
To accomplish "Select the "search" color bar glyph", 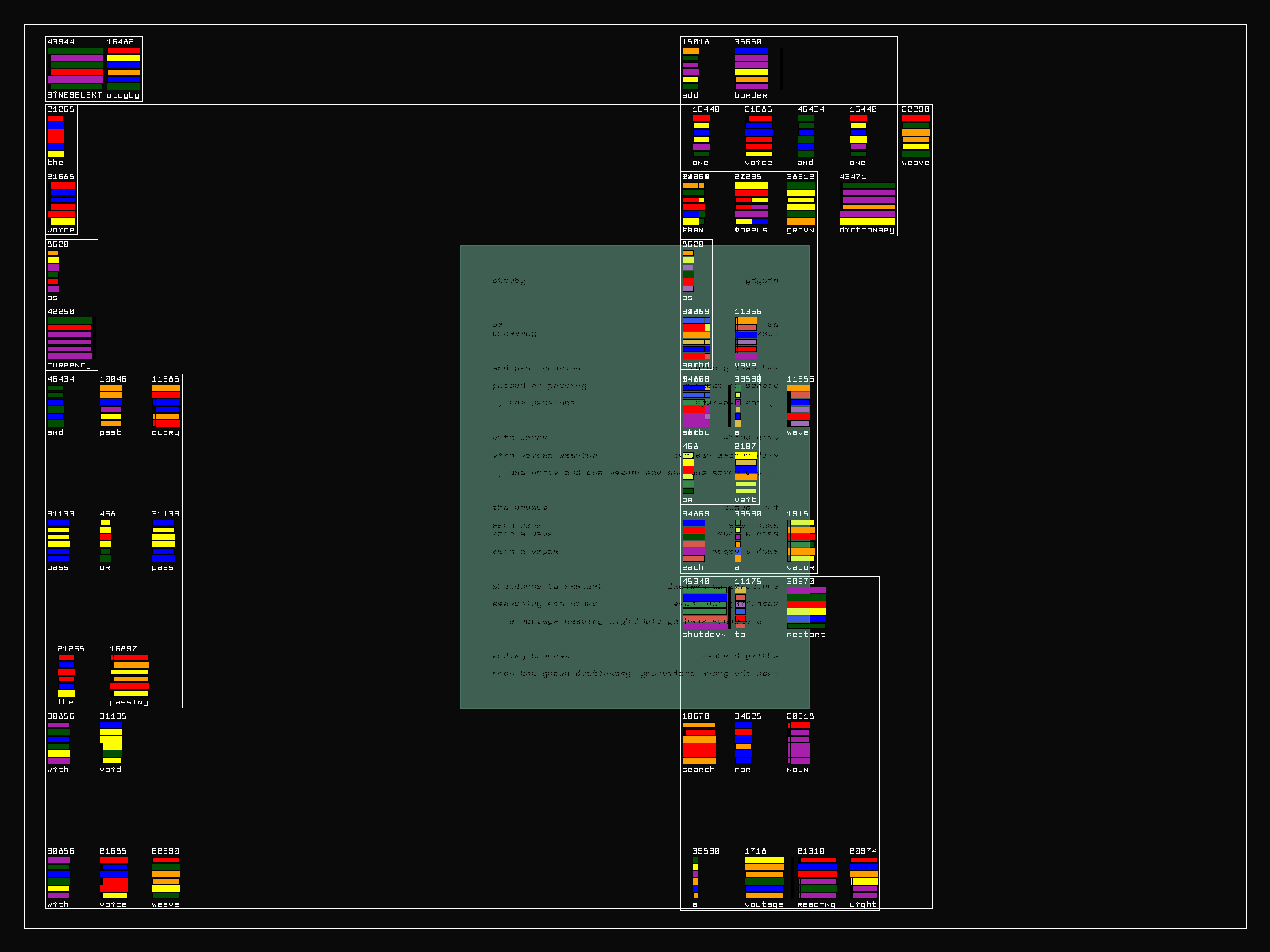I will click(x=698, y=743).
